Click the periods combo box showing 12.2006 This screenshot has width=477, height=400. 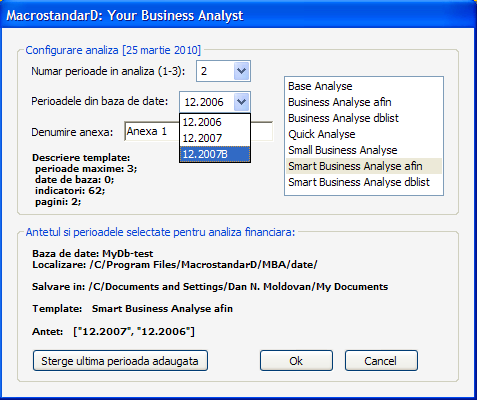pyautogui.click(x=215, y=102)
